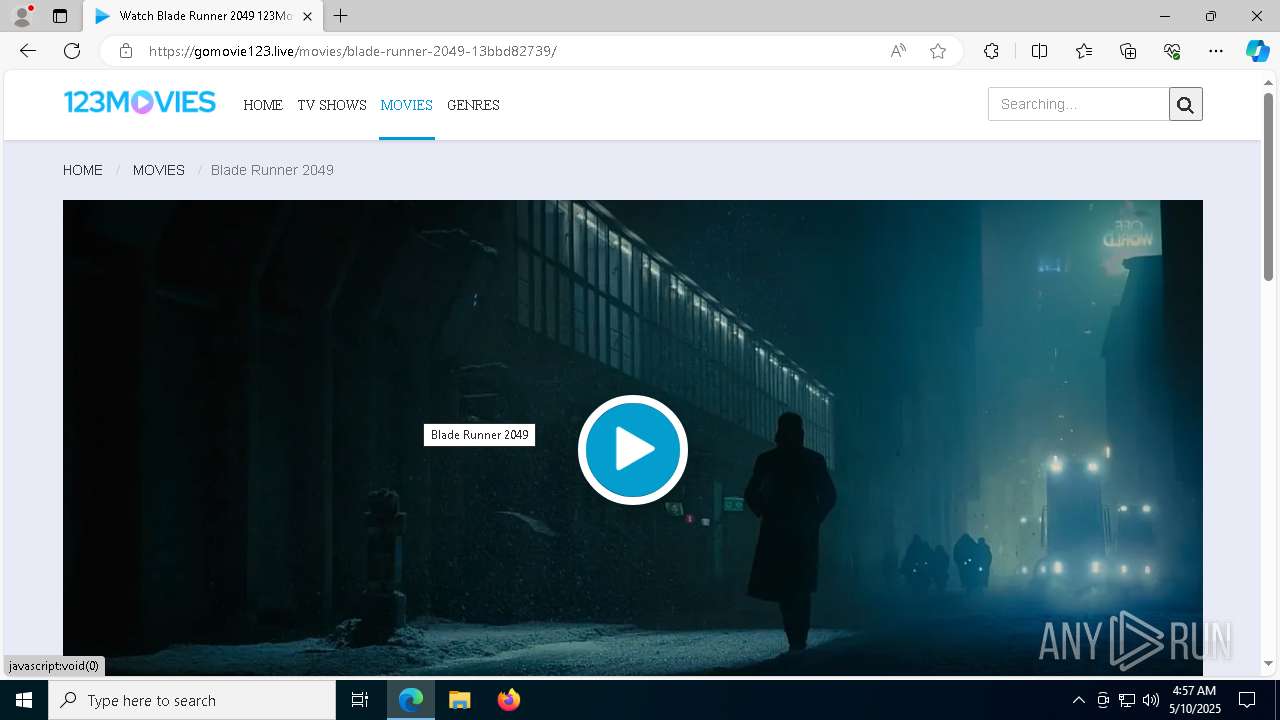Open the notification center
Viewport: 1280px width, 720px height.
click(x=1247, y=700)
